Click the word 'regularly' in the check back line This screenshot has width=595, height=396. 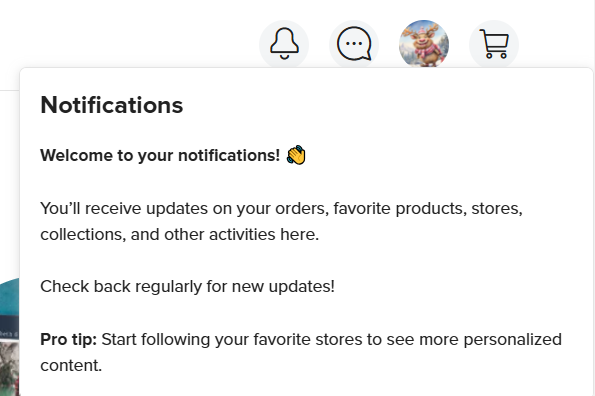tap(168, 286)
